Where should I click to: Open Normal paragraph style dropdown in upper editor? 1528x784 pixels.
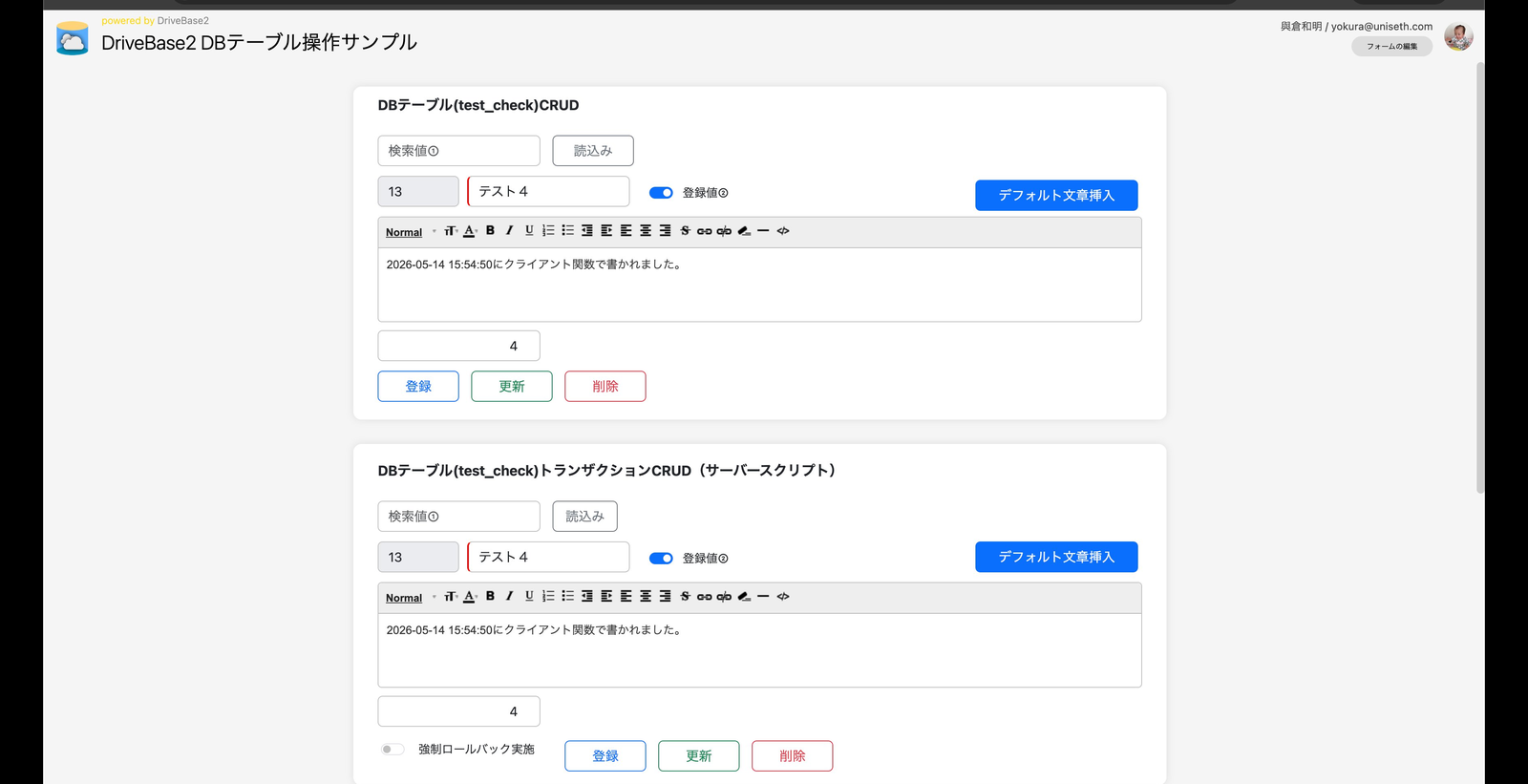click(x=411, y=232)
